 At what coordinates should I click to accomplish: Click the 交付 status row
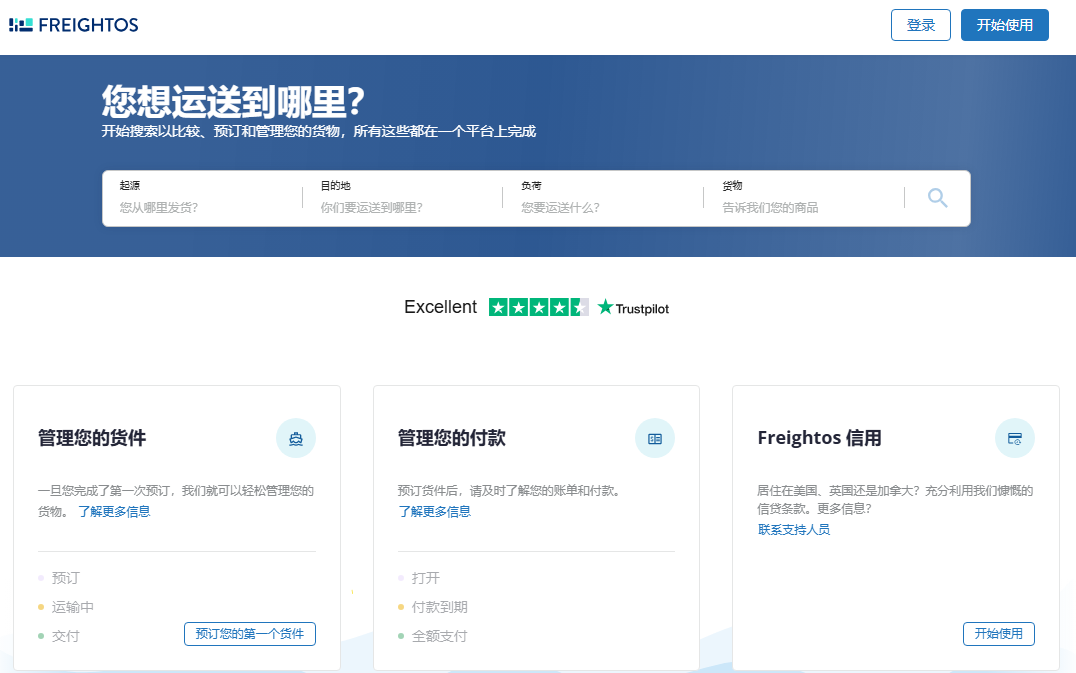point(59,636)
